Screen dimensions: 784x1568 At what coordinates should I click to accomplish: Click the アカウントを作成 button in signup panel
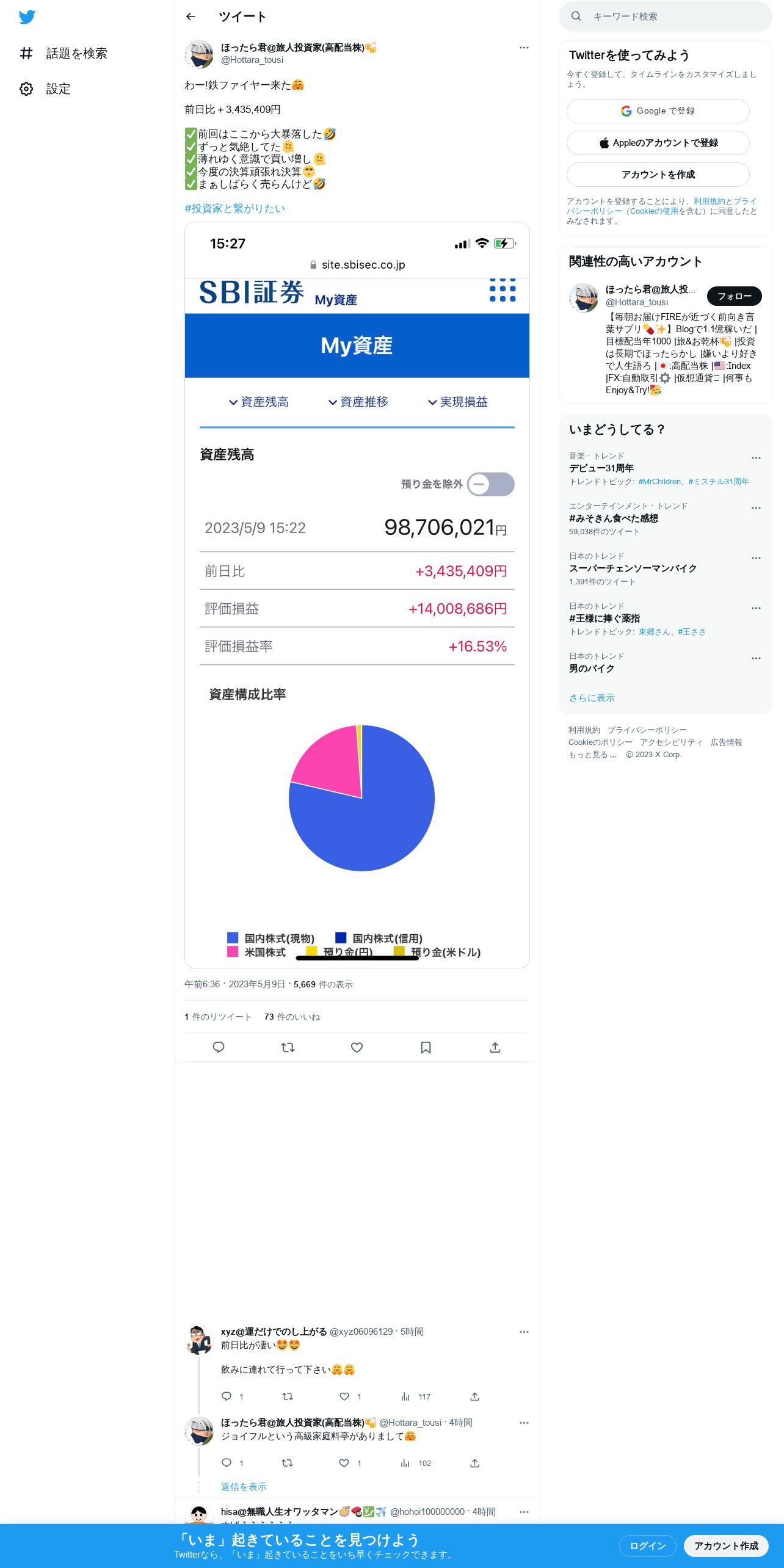658,175
